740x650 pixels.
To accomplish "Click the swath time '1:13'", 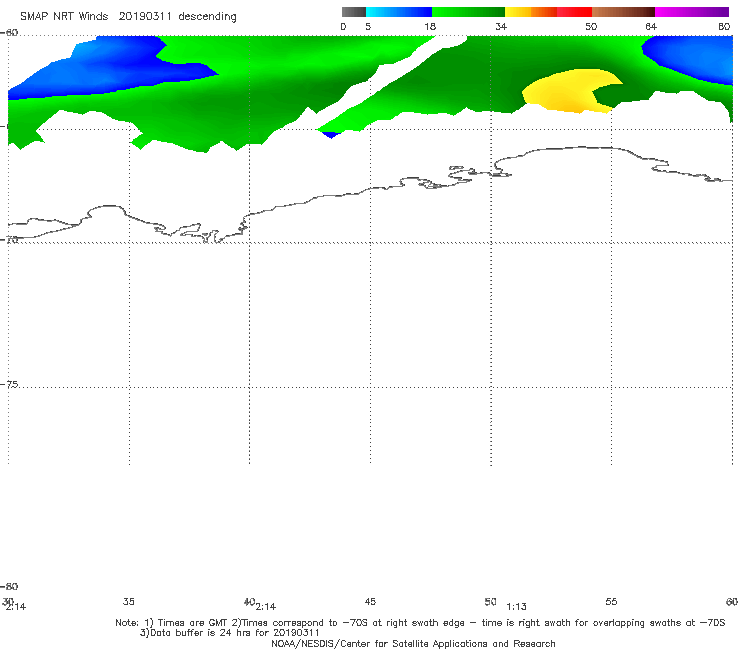I will (516, 607).
